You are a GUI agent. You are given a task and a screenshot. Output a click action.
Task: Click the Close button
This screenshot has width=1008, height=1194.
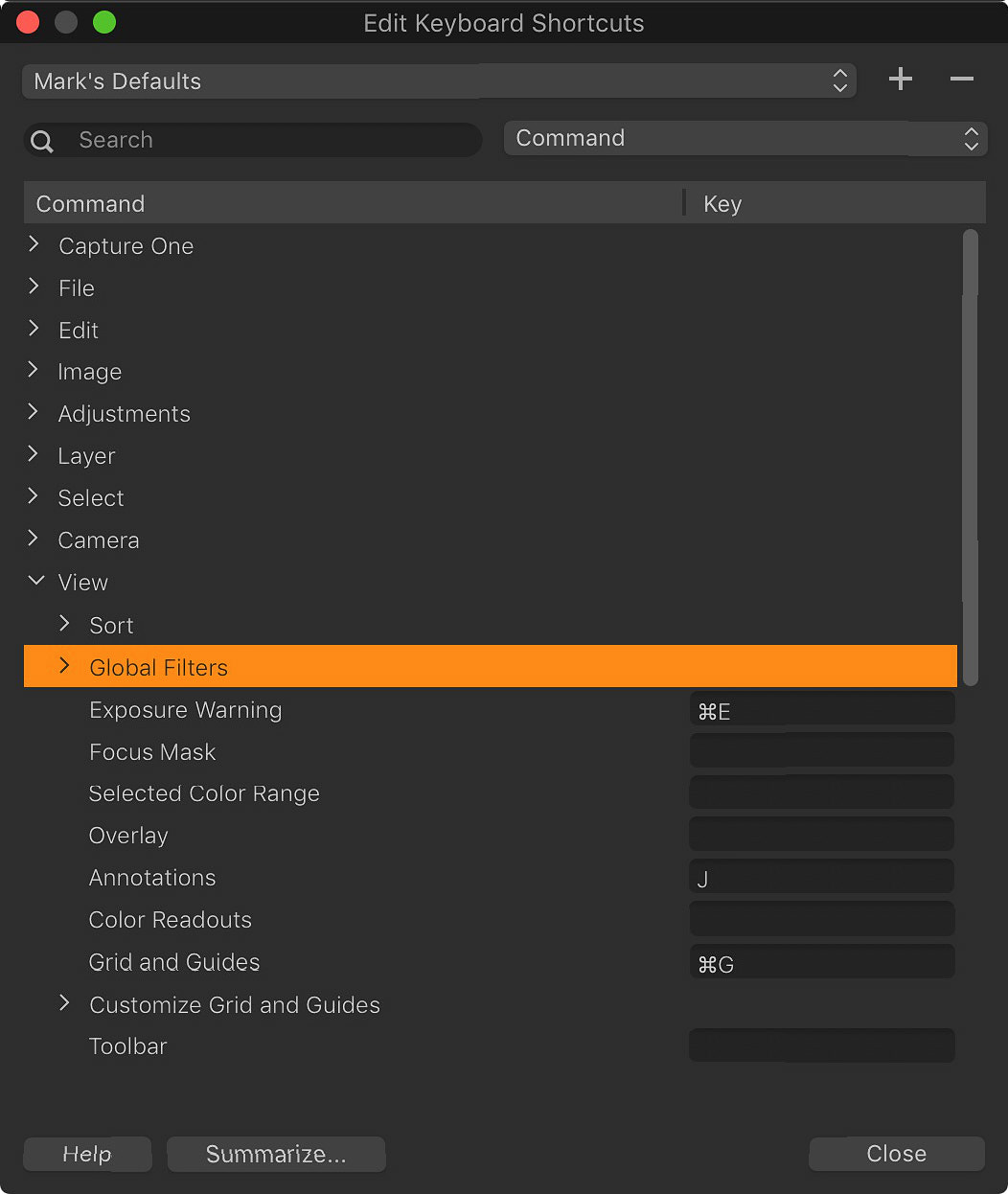pyautogui.click(x=896, y=1154)
